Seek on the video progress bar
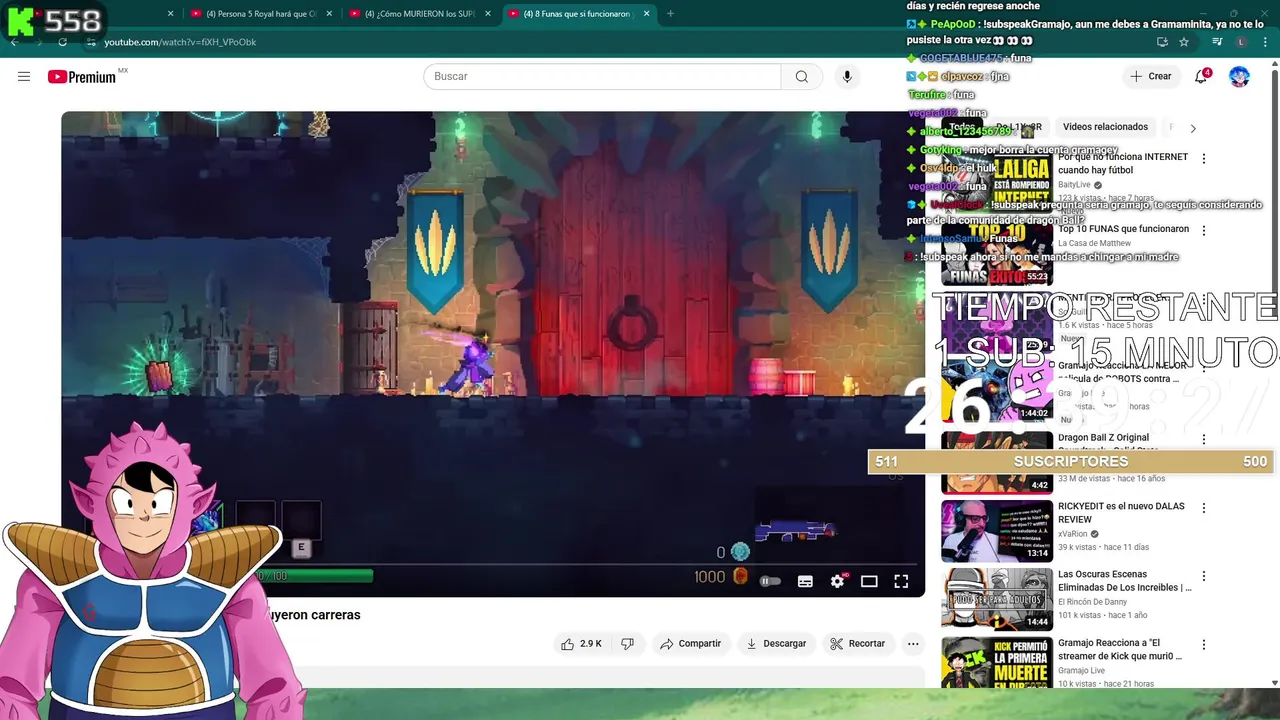 [x=493, y=566]
